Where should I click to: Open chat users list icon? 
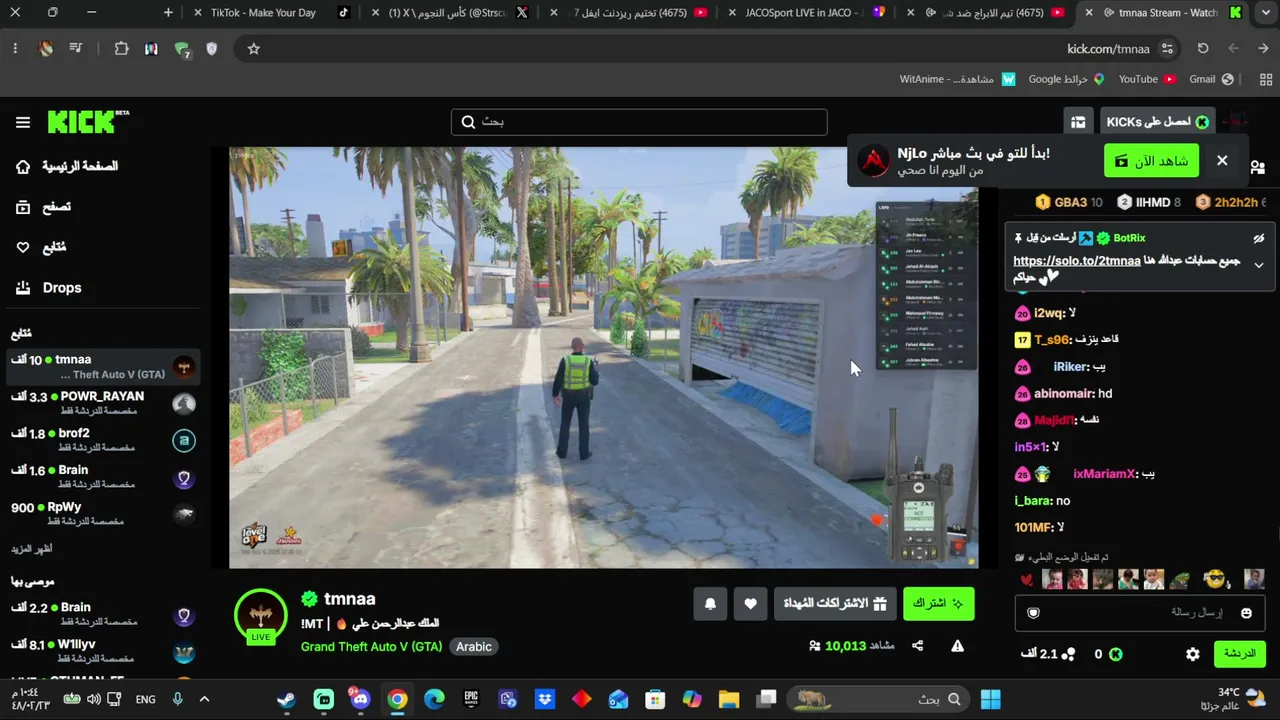coord(1257,167)
